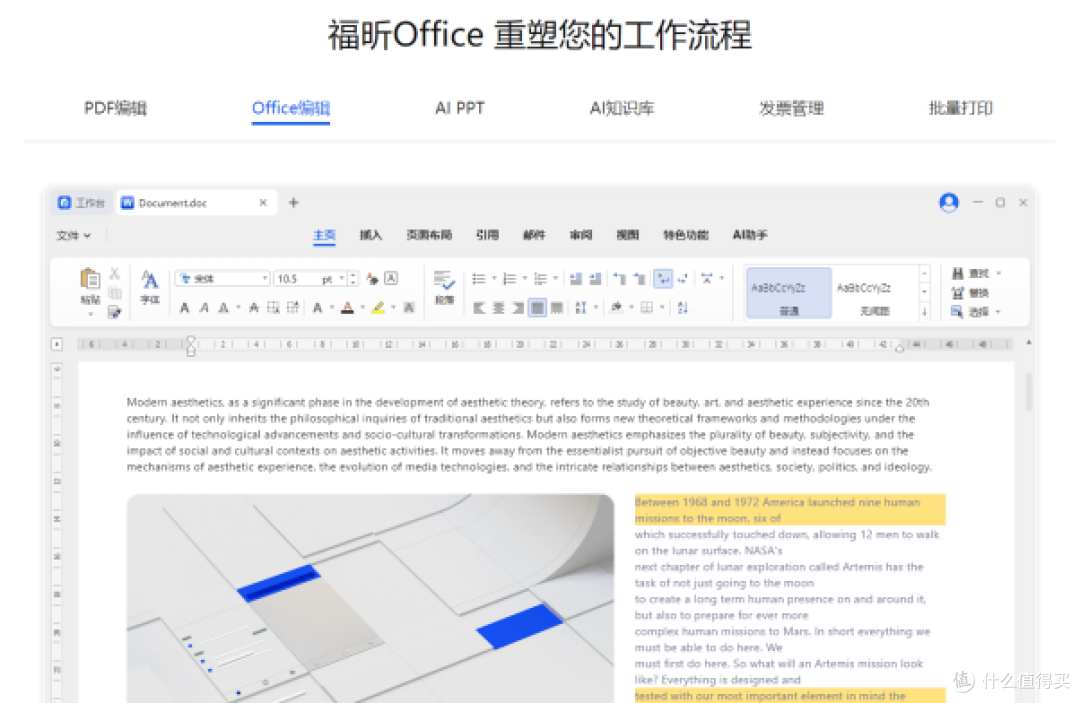
Task: Click the numbered list icon
Action: [510, 279]
